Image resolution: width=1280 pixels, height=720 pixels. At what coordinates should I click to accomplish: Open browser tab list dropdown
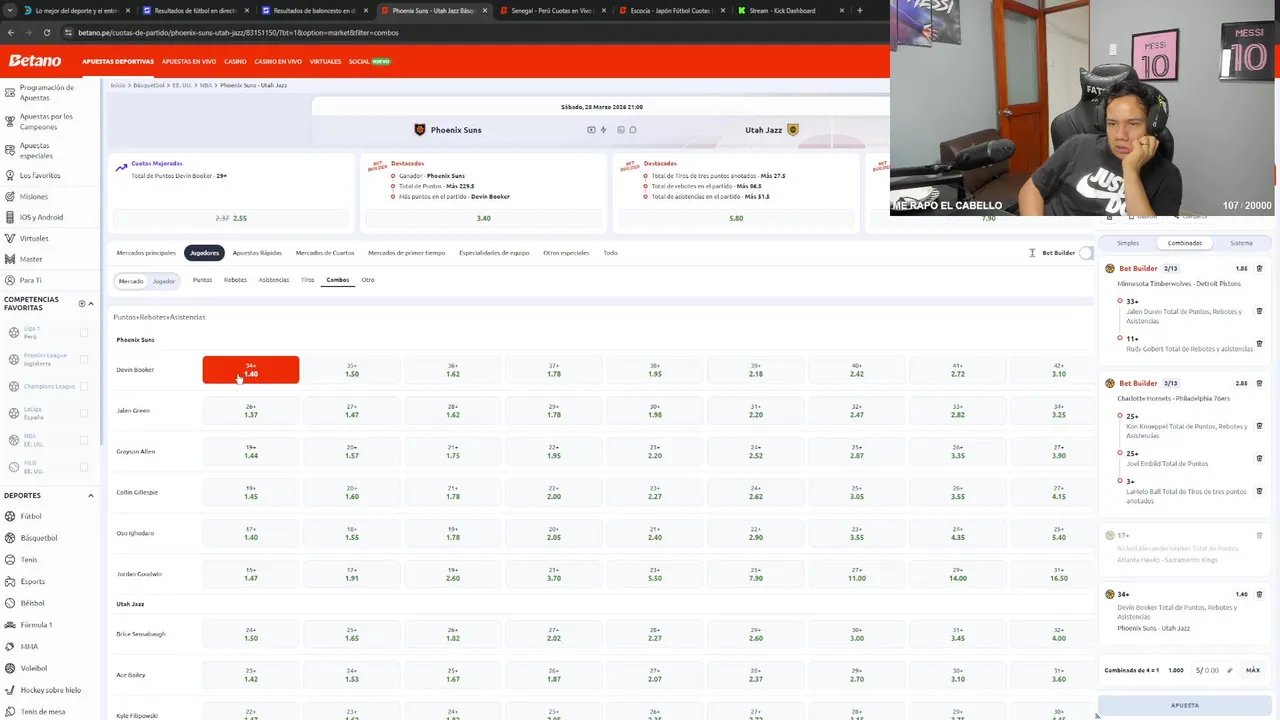click(10, 11)
